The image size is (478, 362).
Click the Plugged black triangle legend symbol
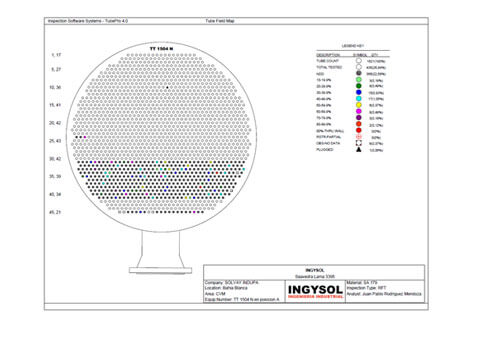tap(359, 150)
